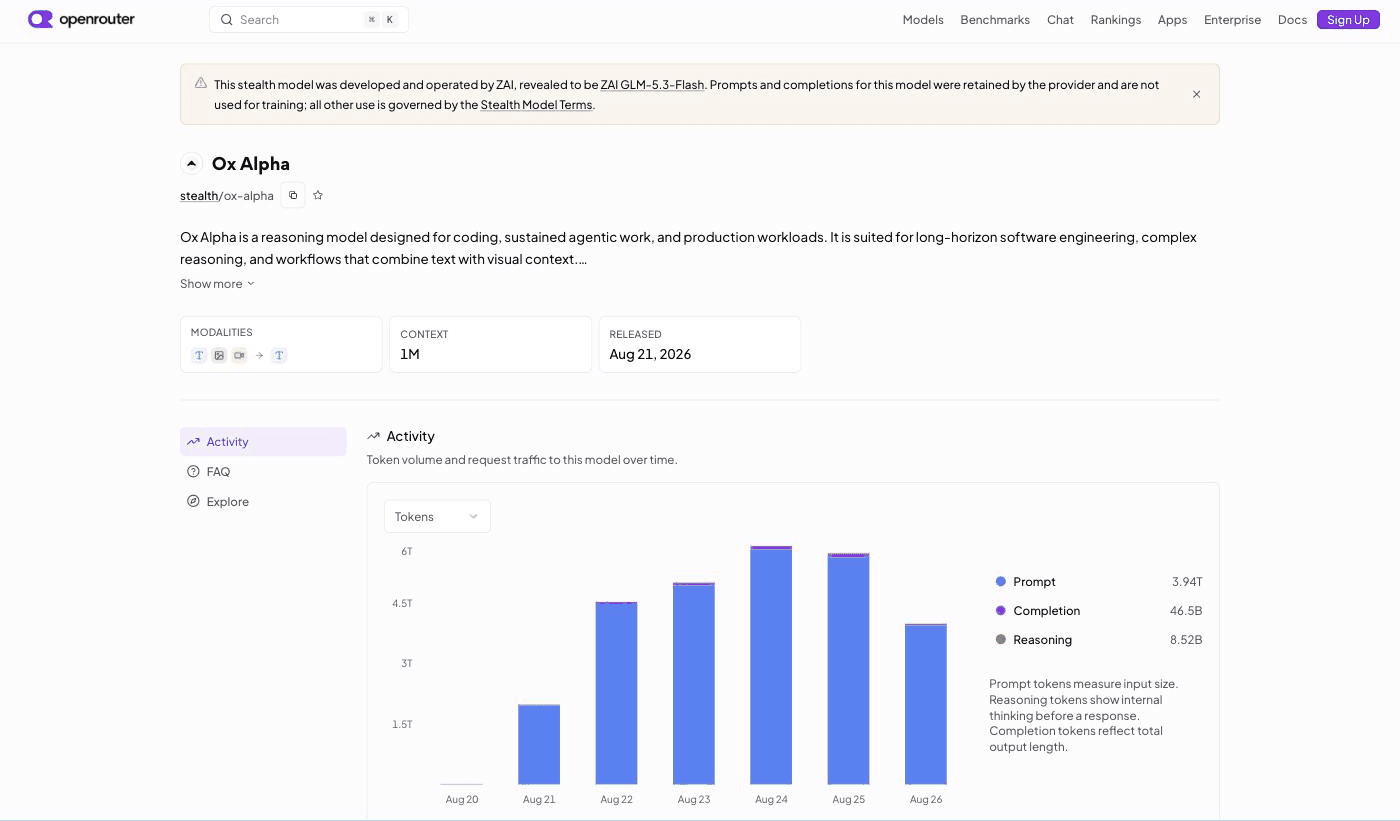The image size is (1400, 821).
Task: Click the Aug 21, 2026 release date
Action: coord(650,354)
